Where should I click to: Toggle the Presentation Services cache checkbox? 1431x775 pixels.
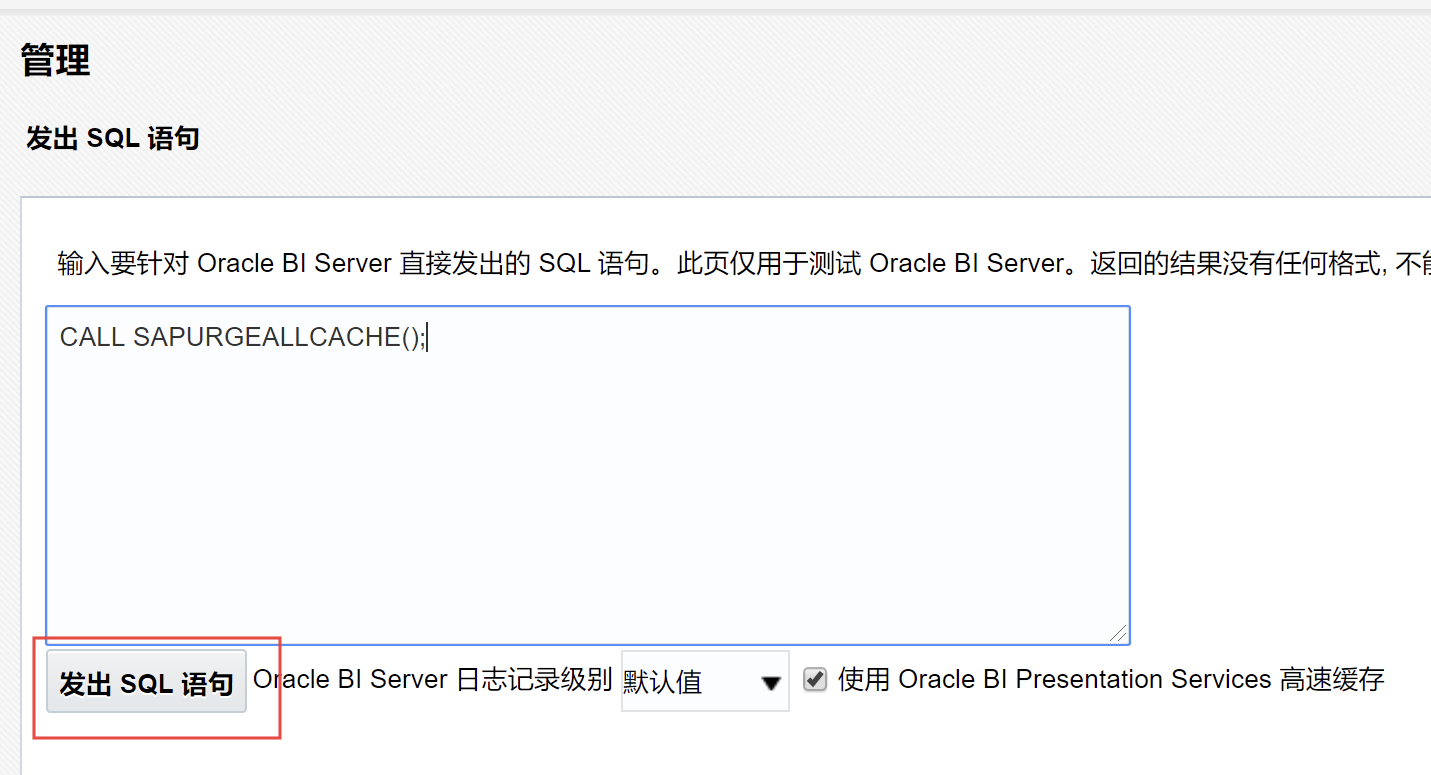click(x=816, y=680)
